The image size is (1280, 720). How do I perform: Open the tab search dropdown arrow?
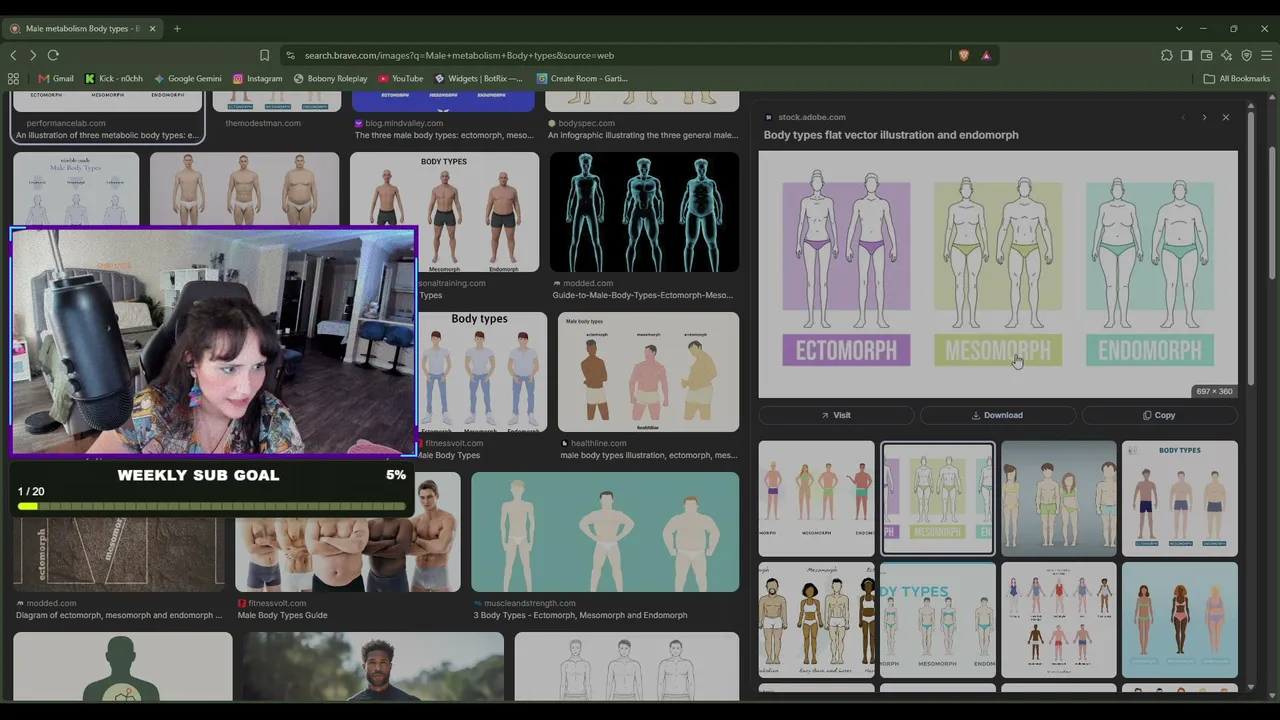(x=1179, y=28)
